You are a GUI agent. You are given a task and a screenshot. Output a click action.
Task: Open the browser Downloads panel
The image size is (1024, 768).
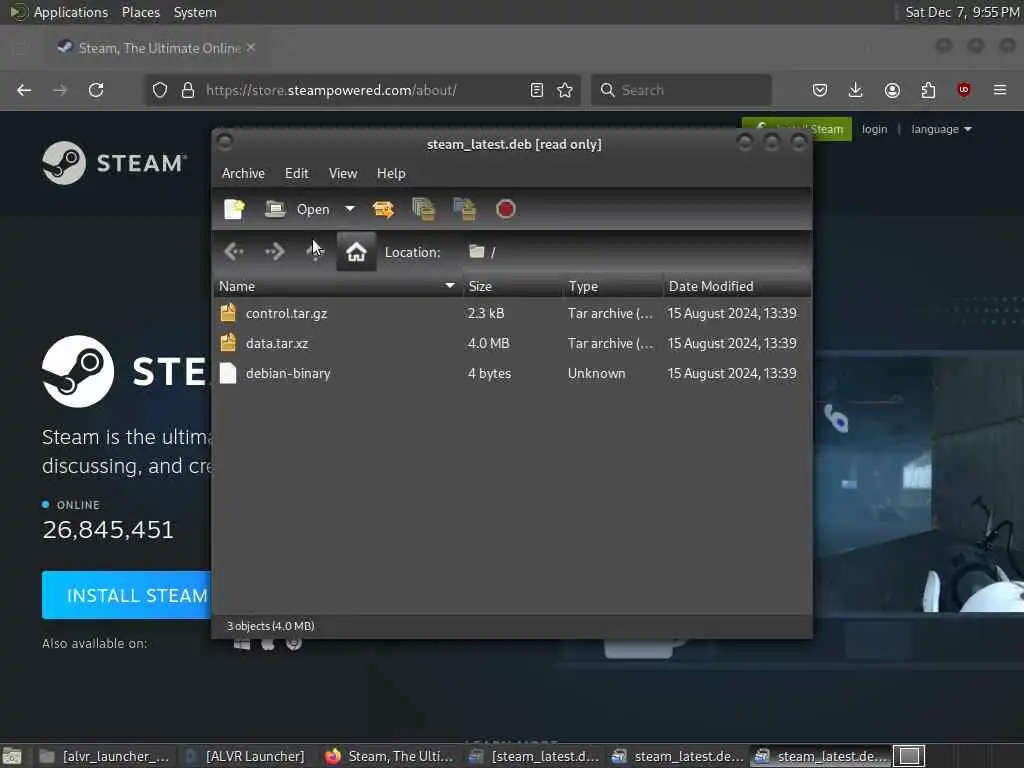pyautogui.click(x=856, y=90)
